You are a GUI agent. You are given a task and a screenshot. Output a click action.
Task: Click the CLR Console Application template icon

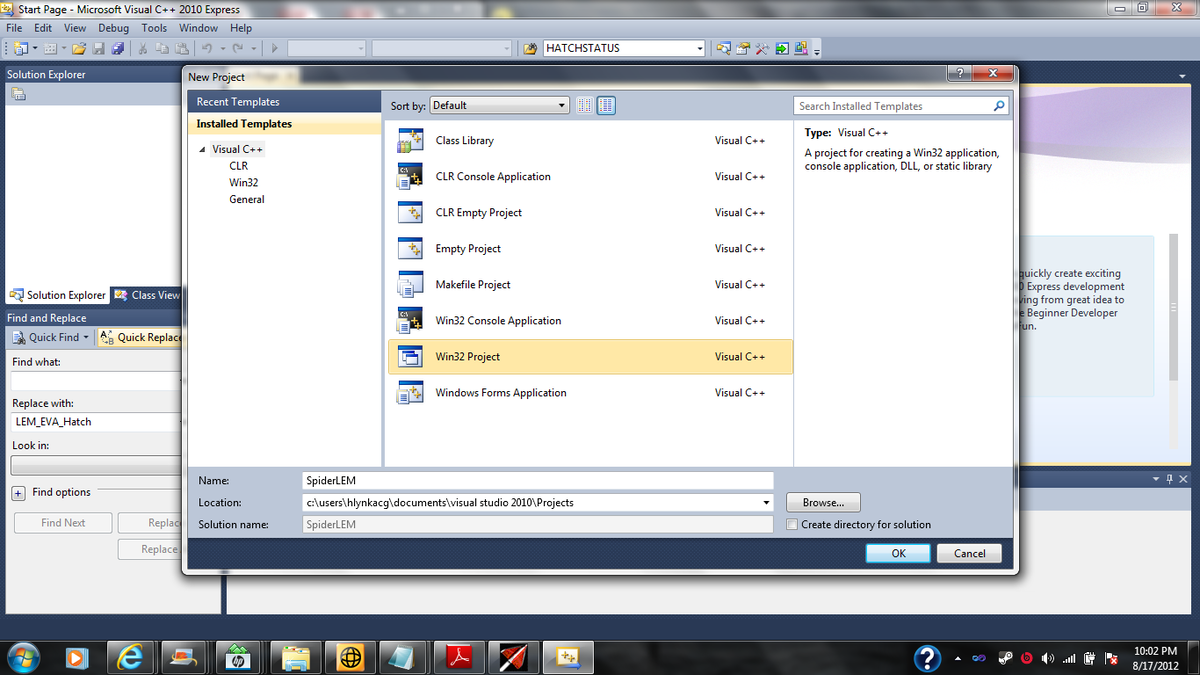pos(410,177)
